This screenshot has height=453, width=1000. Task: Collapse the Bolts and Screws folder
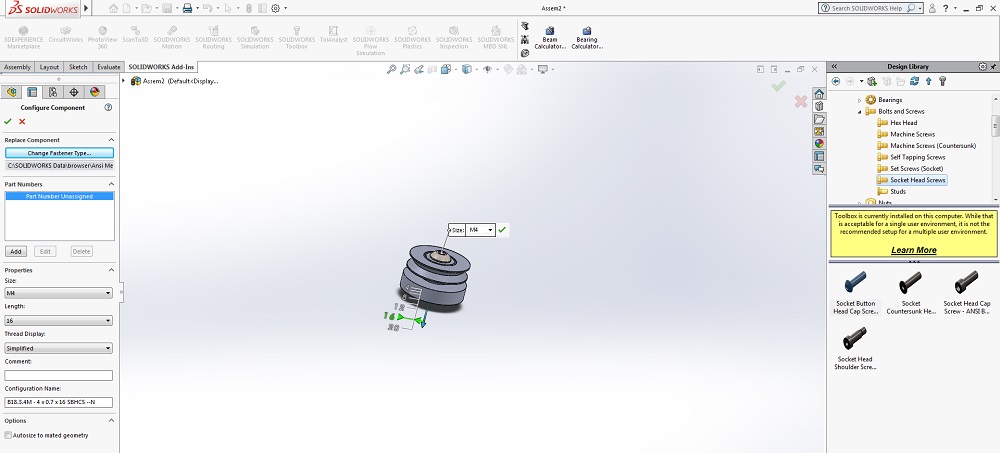point(860,112)
